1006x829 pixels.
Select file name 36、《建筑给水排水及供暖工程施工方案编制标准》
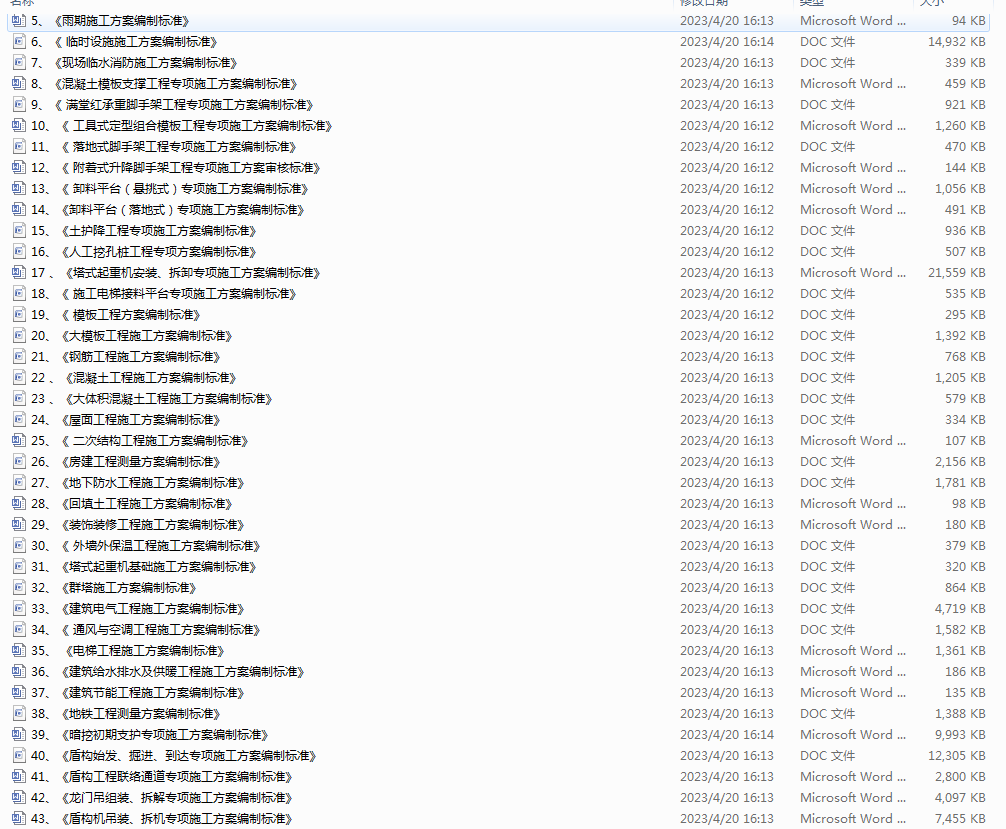pyautogui.click(x=167, y=672)
